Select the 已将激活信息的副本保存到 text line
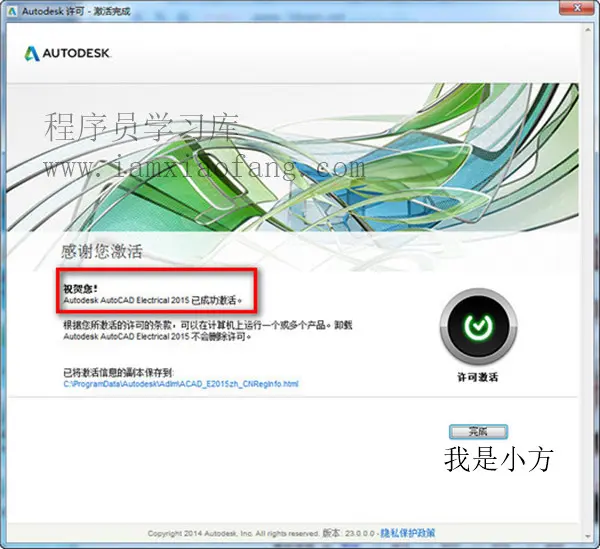This screenshot has width=600, height=549. click(x=119, y=372)
